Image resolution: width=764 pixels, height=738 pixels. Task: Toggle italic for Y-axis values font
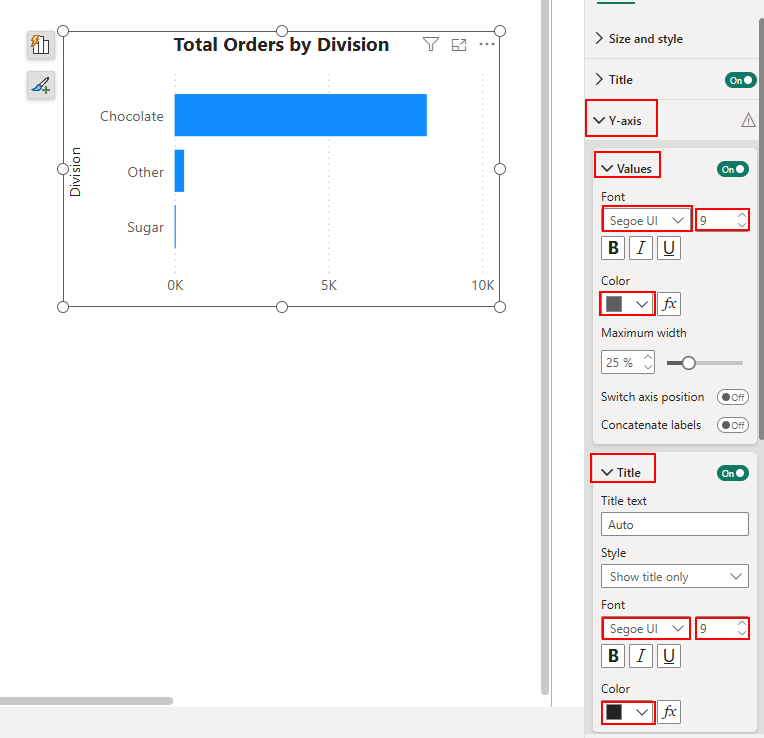tap(641, 248)
